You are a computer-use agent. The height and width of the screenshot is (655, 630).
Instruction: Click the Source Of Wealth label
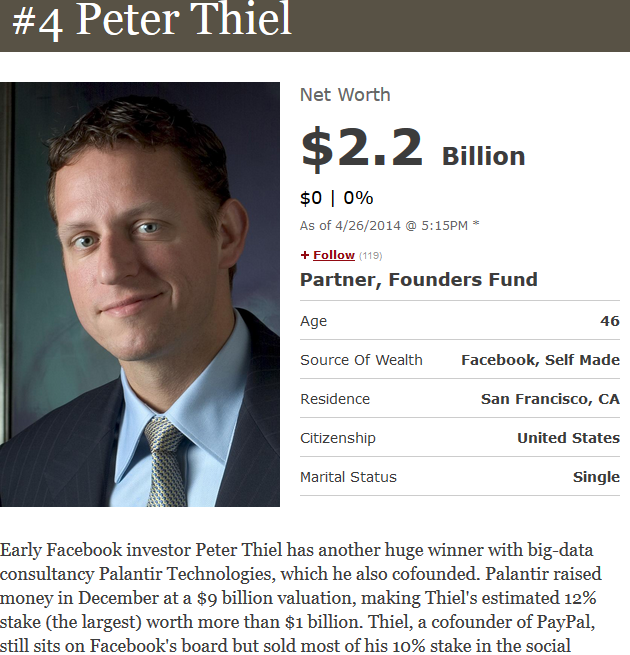pos(361,360)
